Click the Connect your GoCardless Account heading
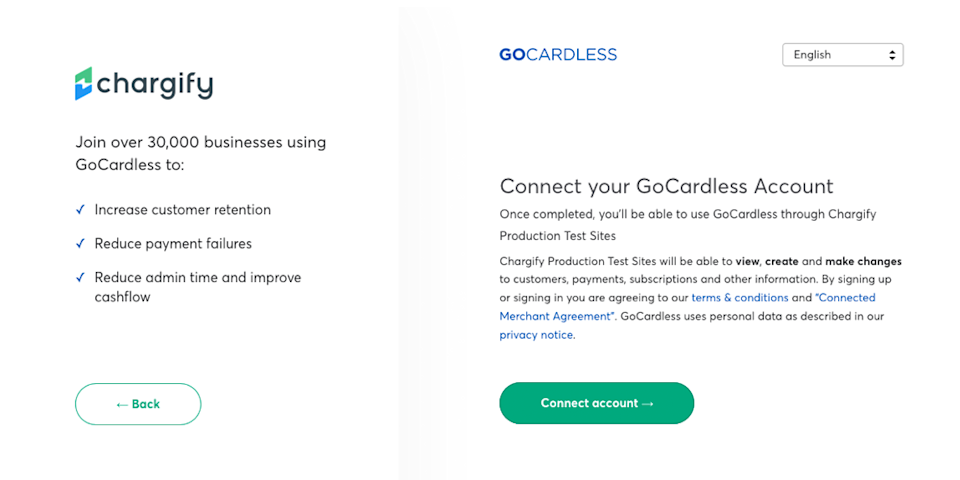This screenshot has height=480, width=960. click(x=667, y=186)
